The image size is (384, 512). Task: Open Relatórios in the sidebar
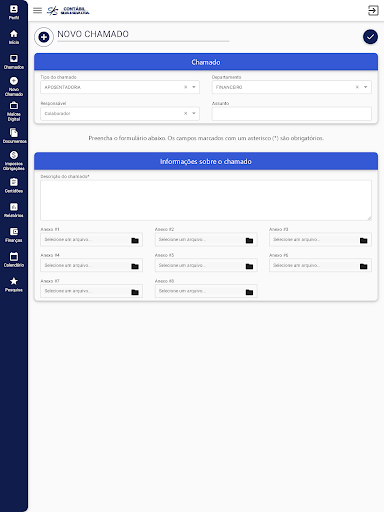[x=14, y=210]
